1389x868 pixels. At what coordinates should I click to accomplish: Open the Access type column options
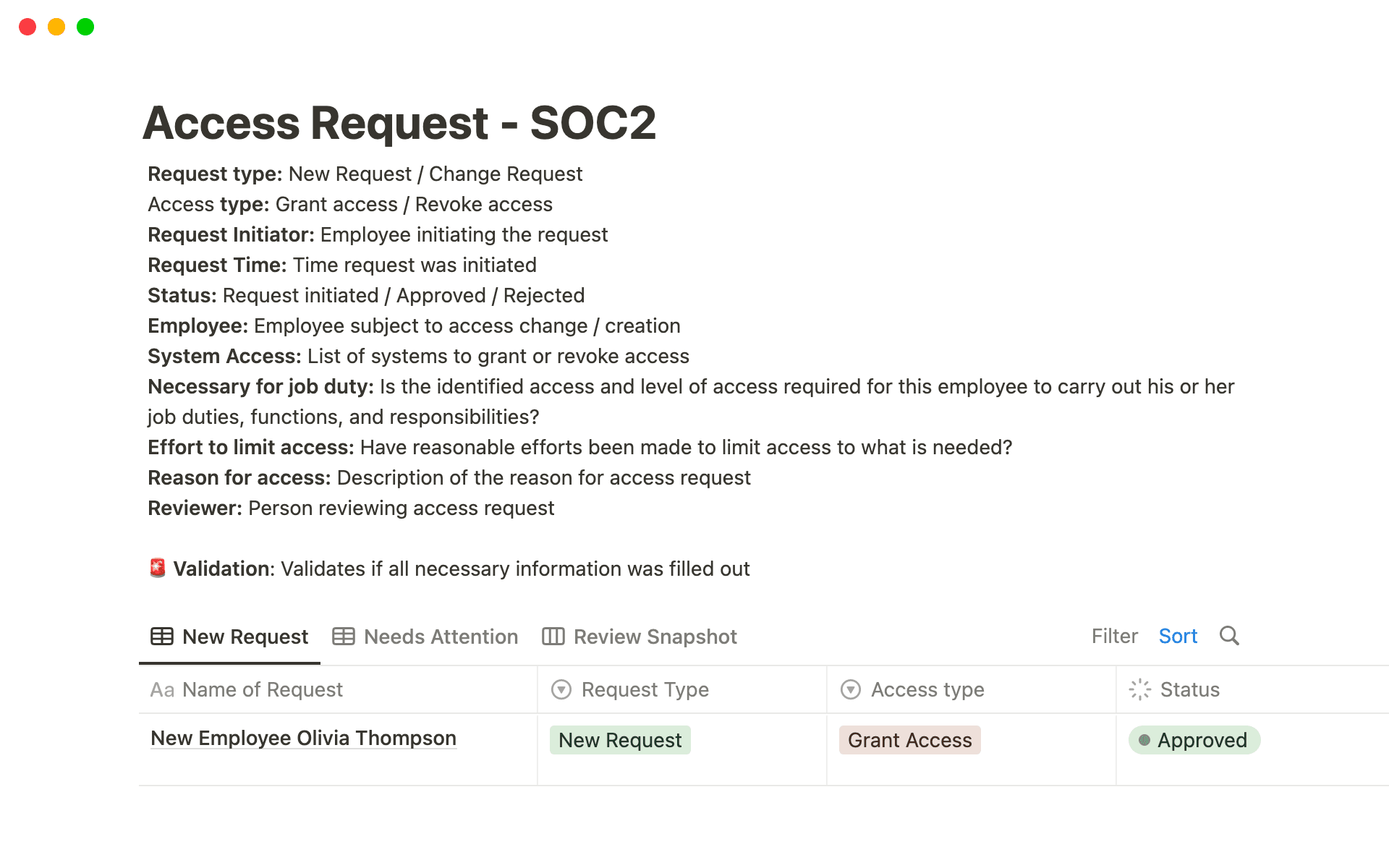point(928,689)
